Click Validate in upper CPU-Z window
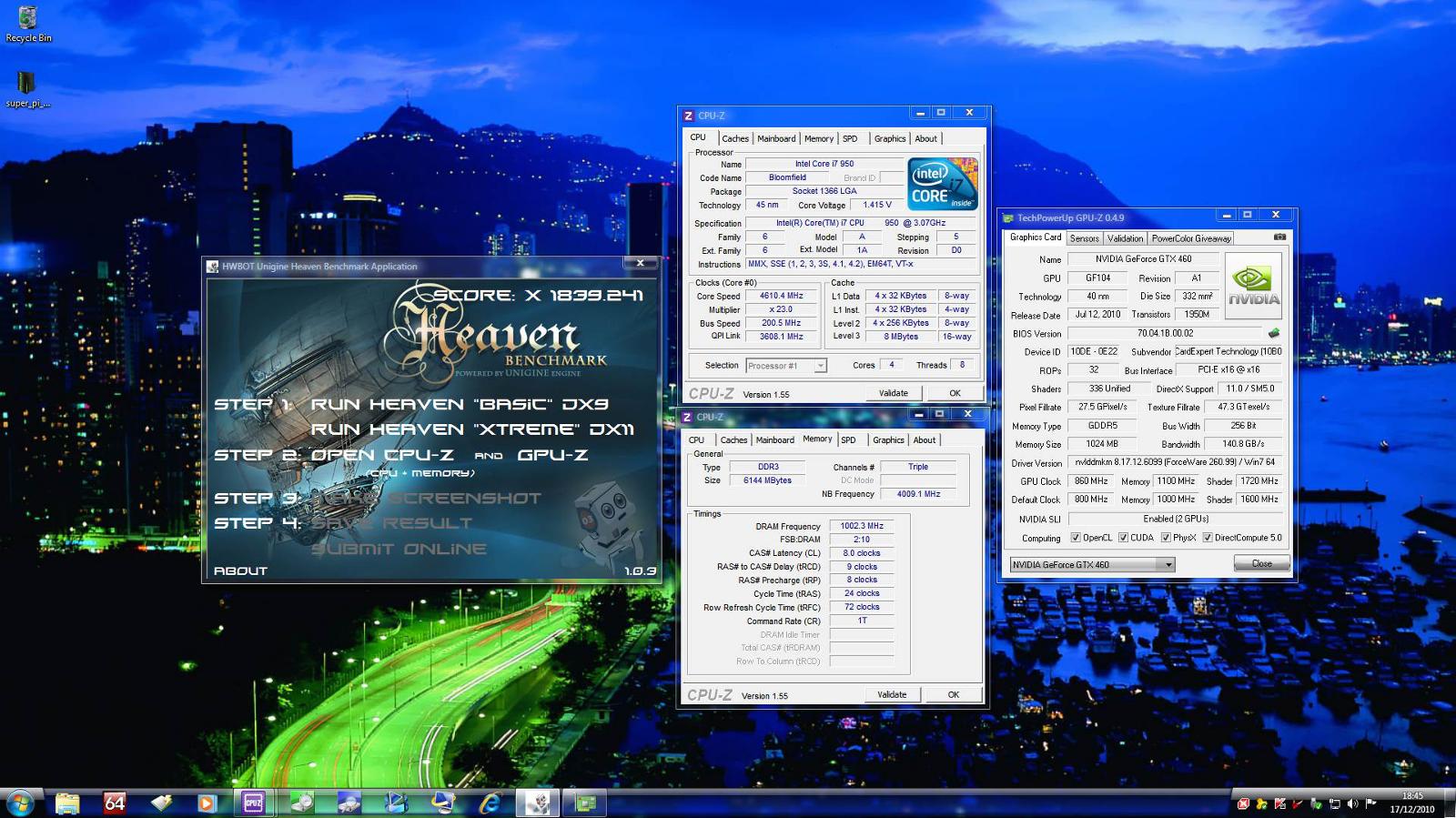 click(x=894, y=393)
